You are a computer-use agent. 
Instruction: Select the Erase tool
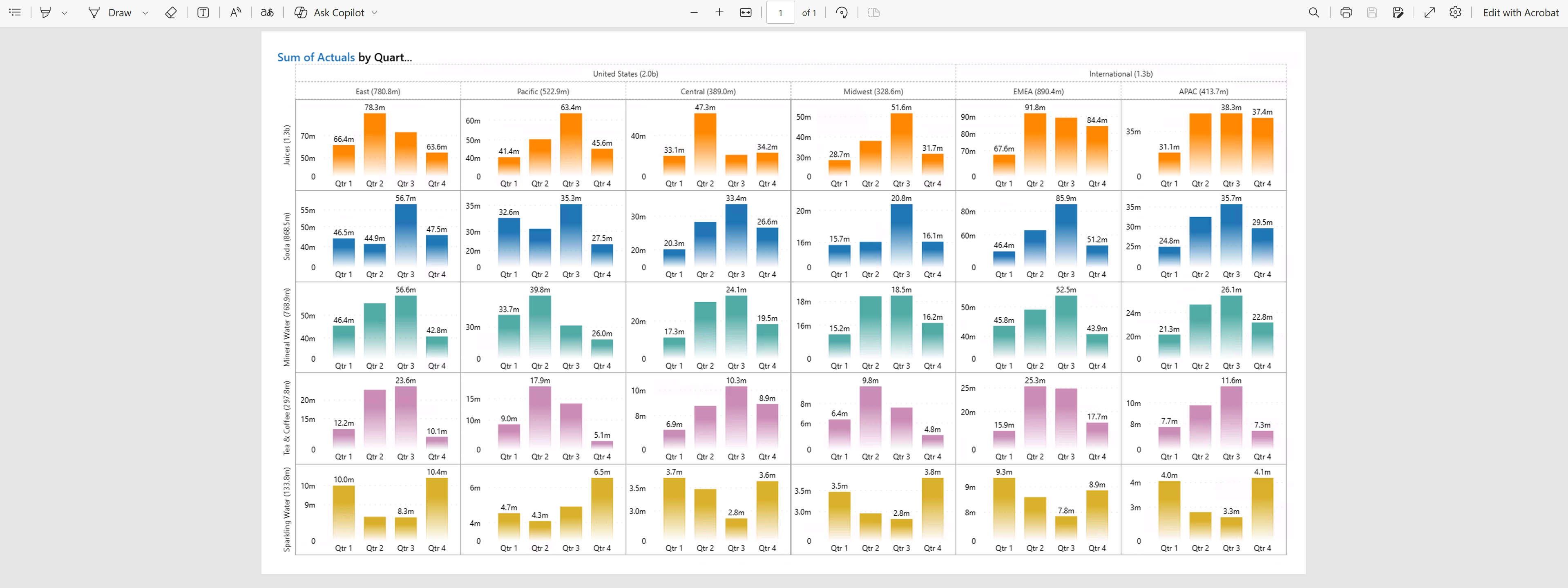pyautogui.click(x=171, y=12)
